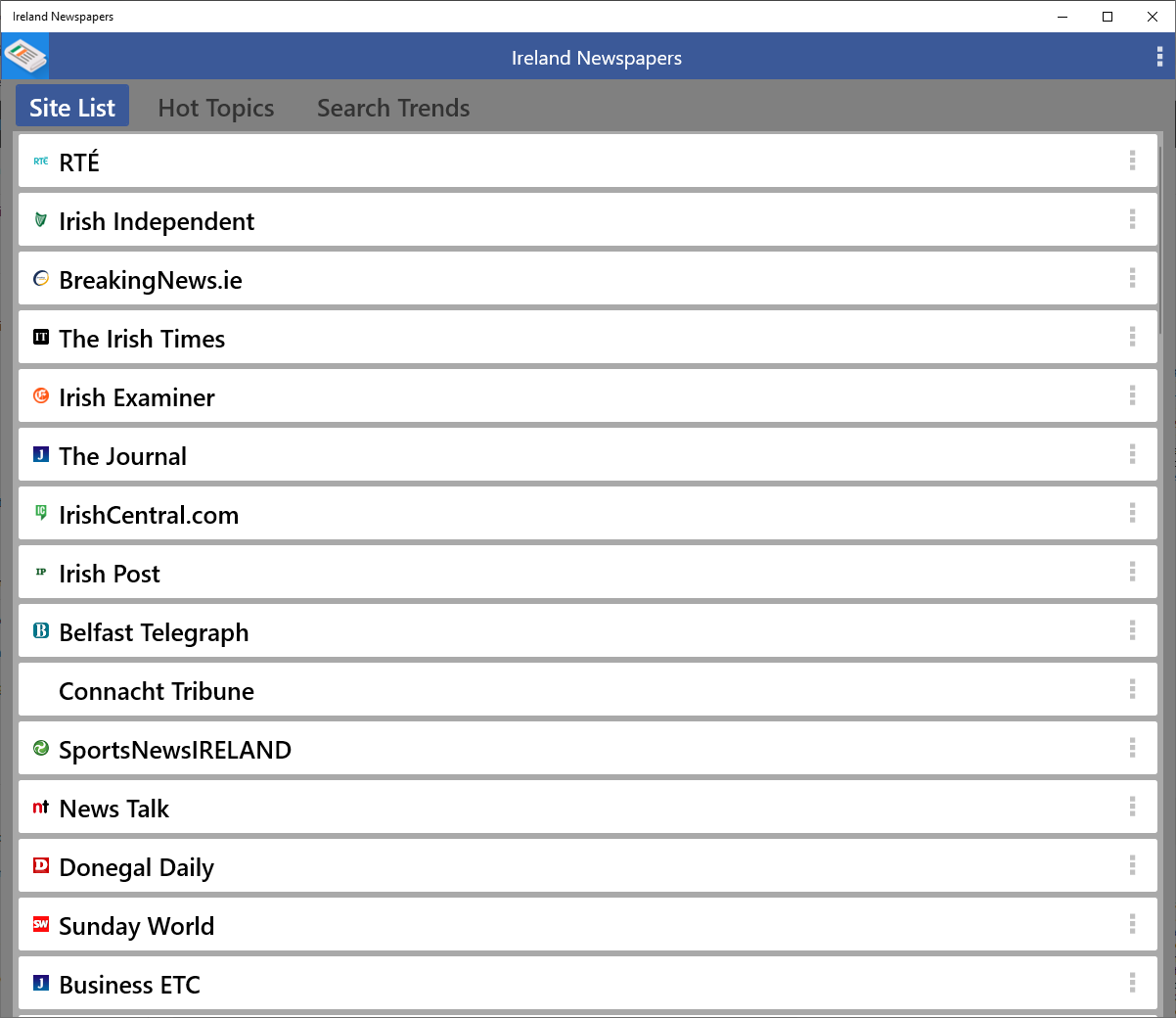
Task: Open options menu for Connacht Tribune row
Action: (1132, 689)
